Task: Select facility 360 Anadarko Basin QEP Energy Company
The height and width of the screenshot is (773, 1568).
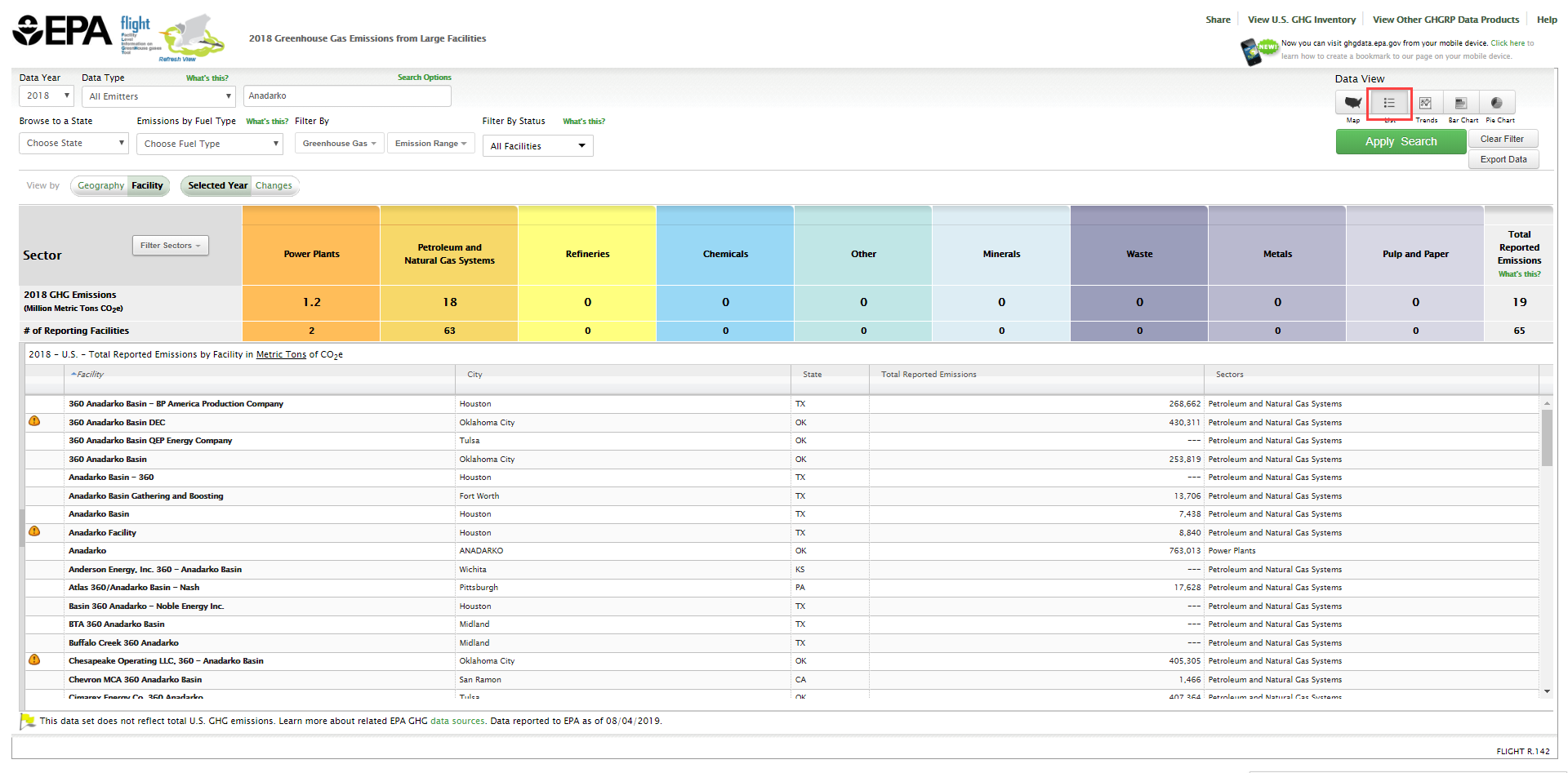Action: 150,441
